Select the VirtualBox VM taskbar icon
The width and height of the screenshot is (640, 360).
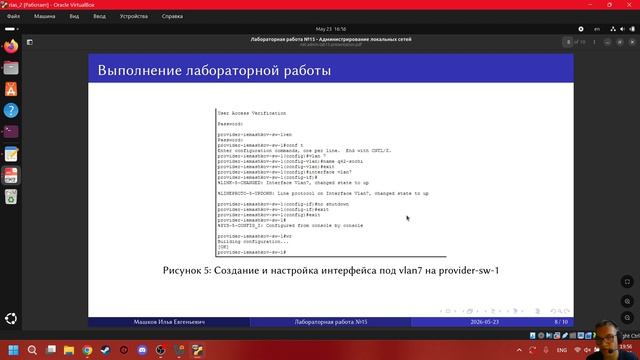[198, 350]
